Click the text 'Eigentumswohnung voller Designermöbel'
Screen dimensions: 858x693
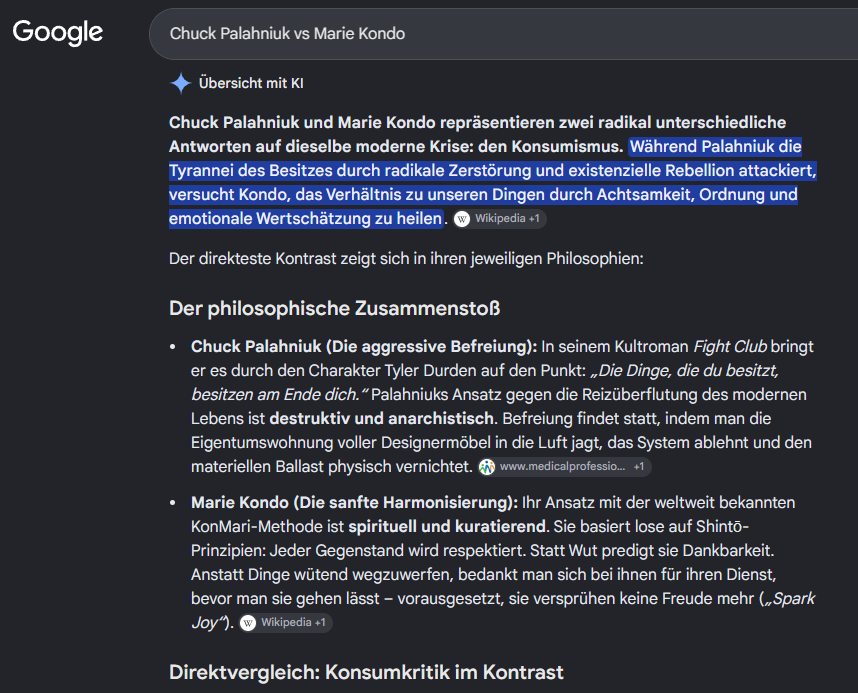(x=341, y=443)
